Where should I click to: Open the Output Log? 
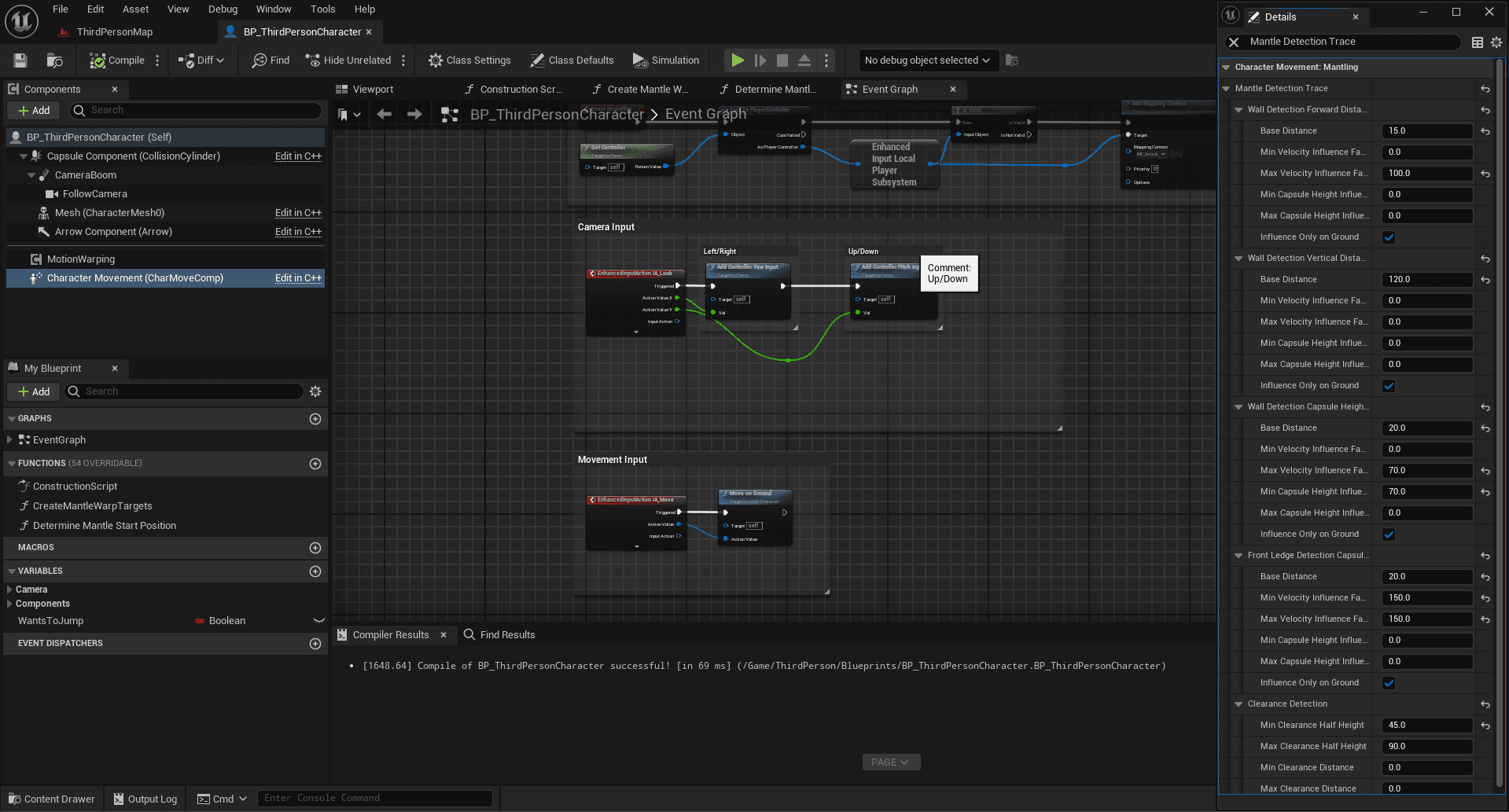click(145, 799)
